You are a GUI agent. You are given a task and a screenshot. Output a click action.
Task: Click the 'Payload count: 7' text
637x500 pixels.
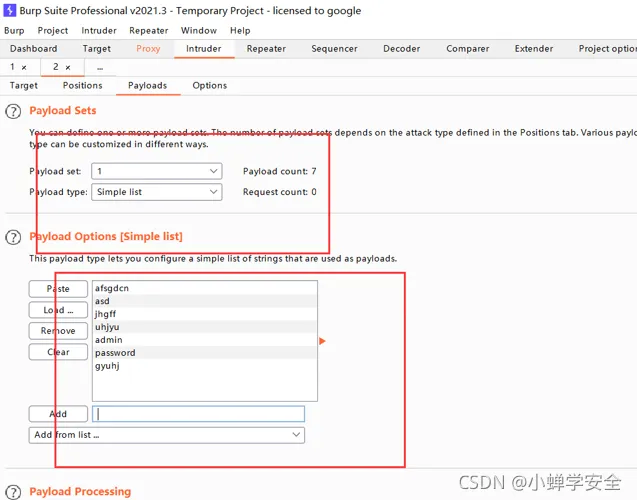280,171
